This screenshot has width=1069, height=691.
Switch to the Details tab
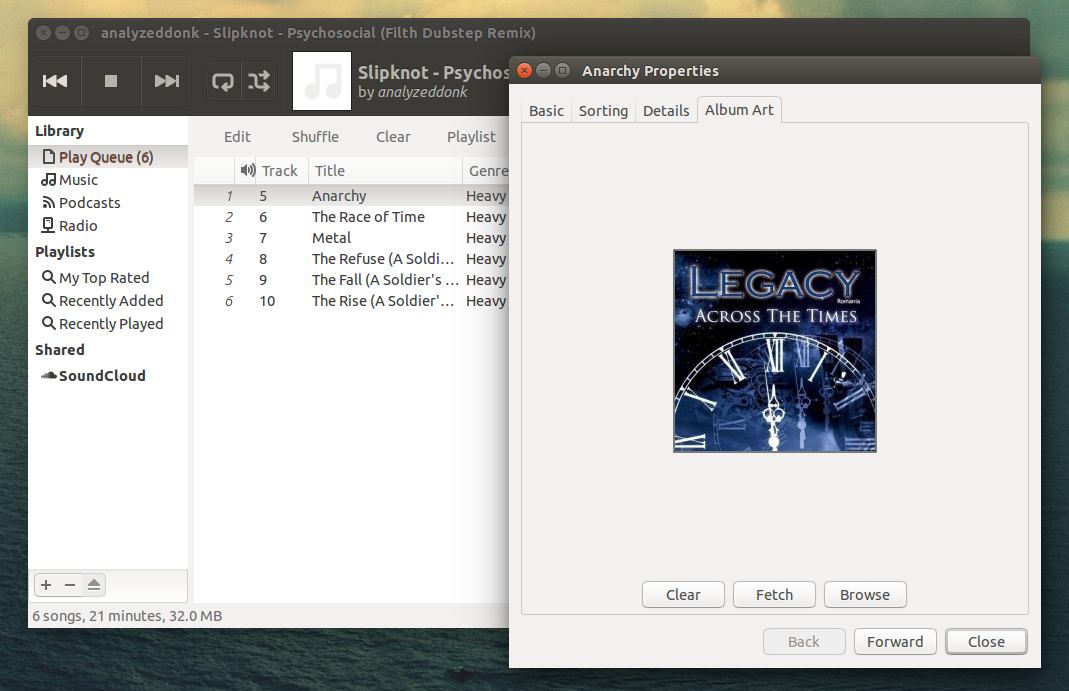[x=666, y=110]
